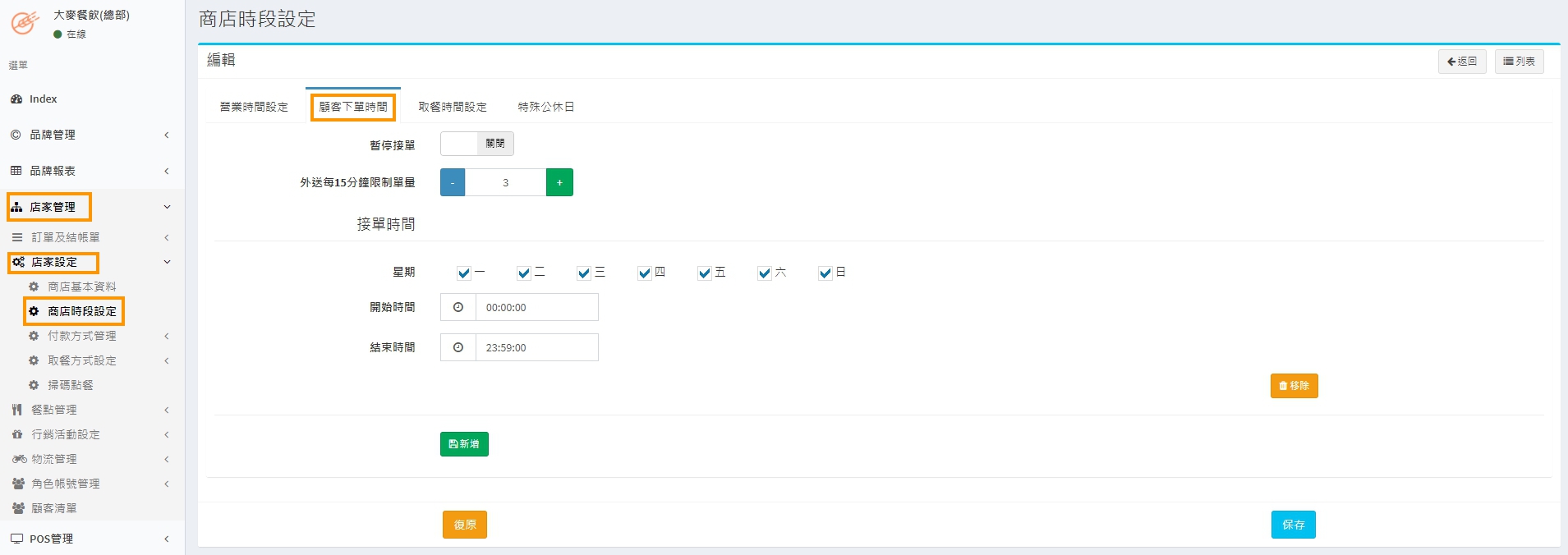Expand the 訂單及結帳單 menu
Image resolution: width=1568 pixels, height=555 pixels.
click(166, 237)
